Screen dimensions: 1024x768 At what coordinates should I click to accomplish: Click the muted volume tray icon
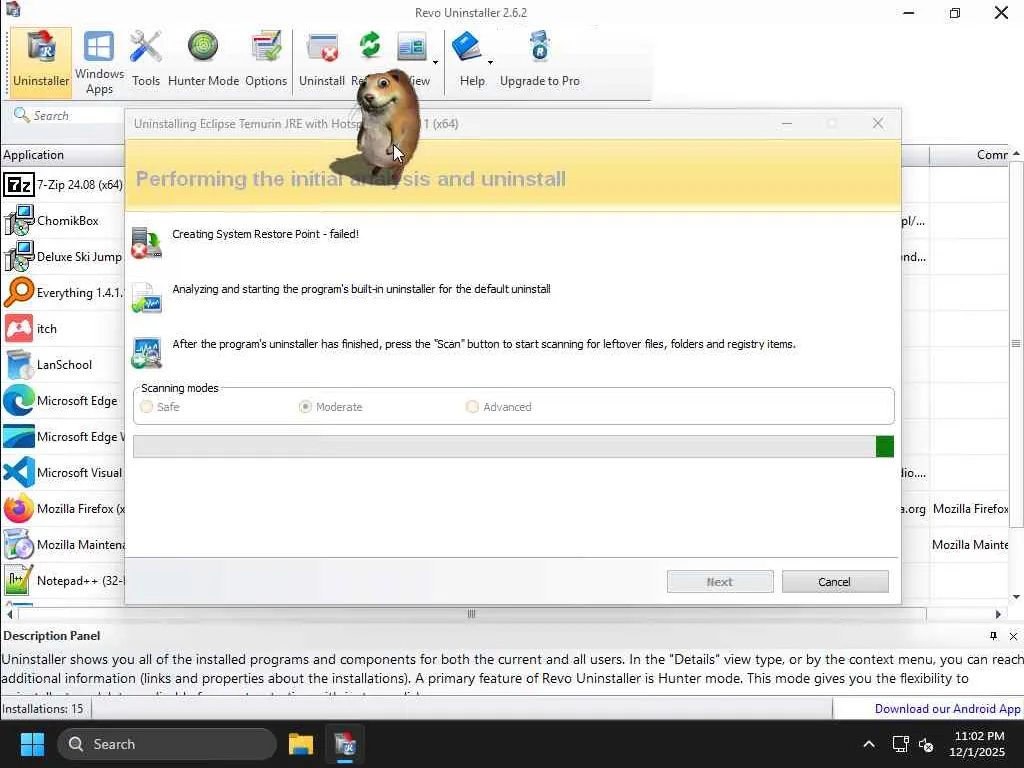coord(926,744)
